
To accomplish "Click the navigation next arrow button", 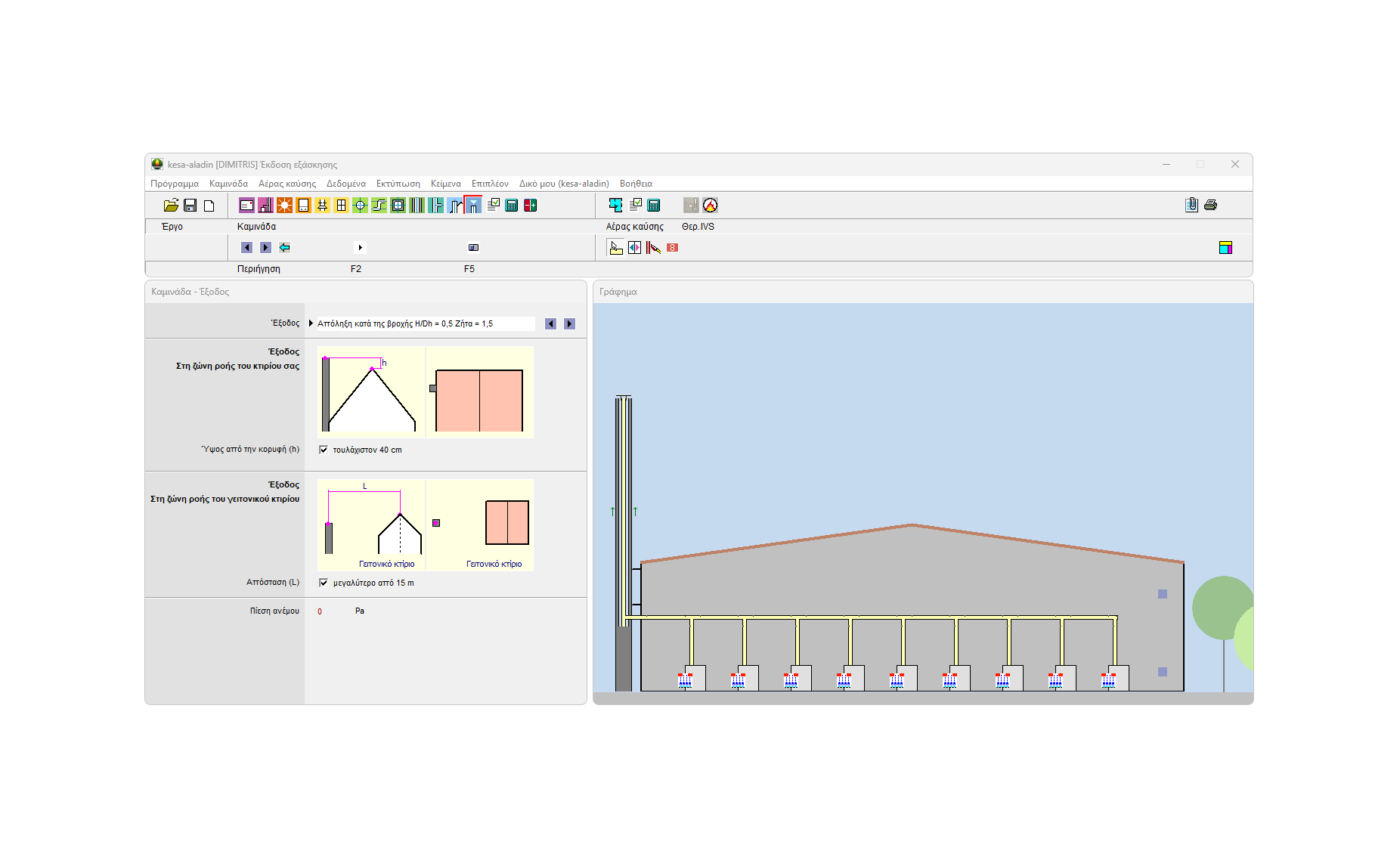I will pyautogui.click(x=265, y=248).
